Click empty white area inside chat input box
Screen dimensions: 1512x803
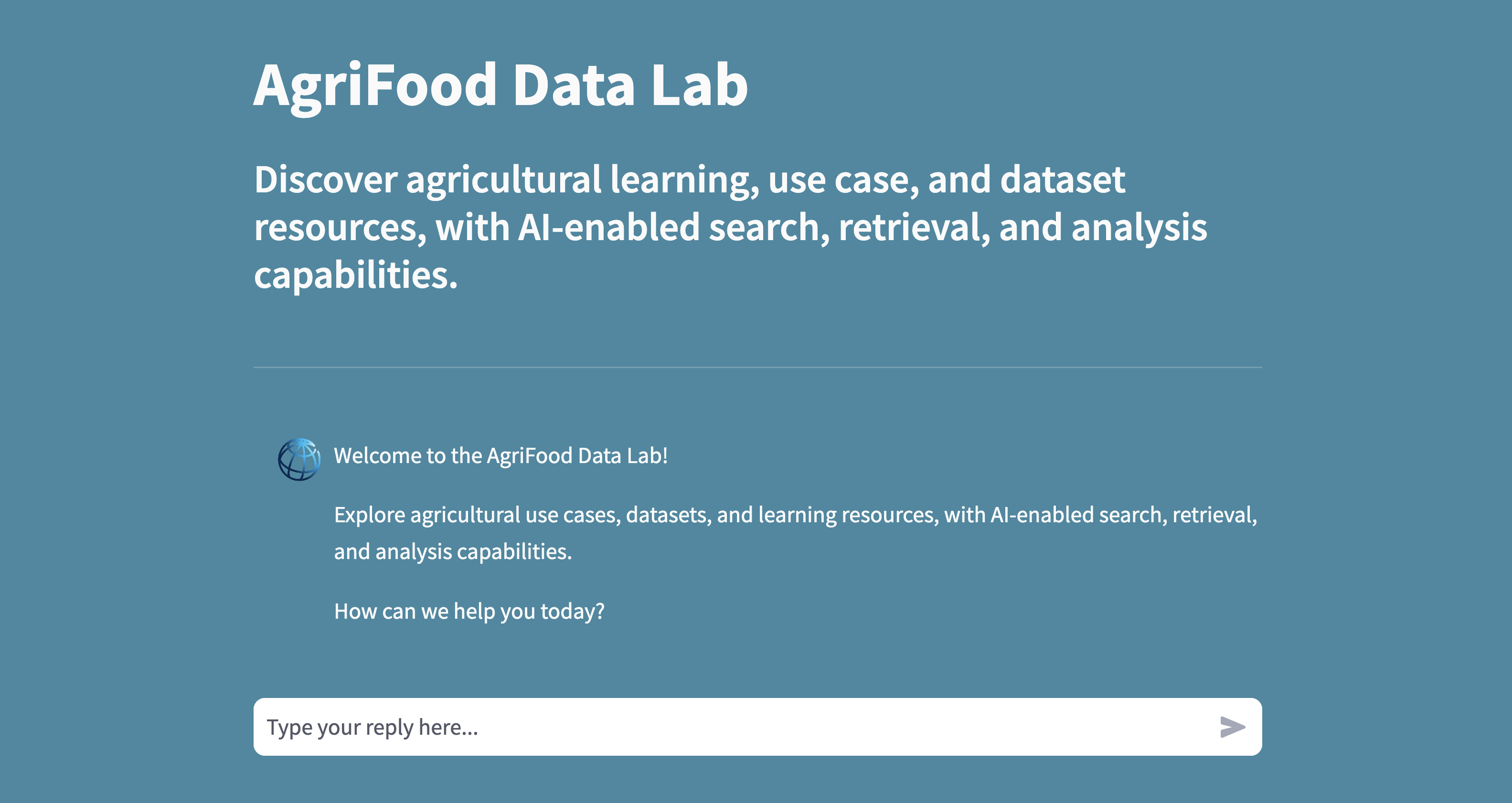[x=822, y=727]
